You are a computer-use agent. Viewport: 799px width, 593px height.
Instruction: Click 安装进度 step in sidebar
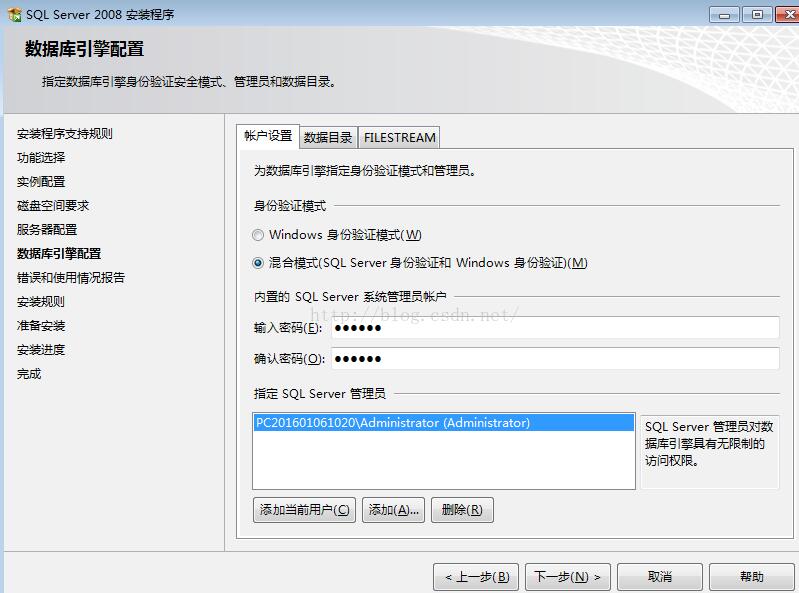coord(41,350)
